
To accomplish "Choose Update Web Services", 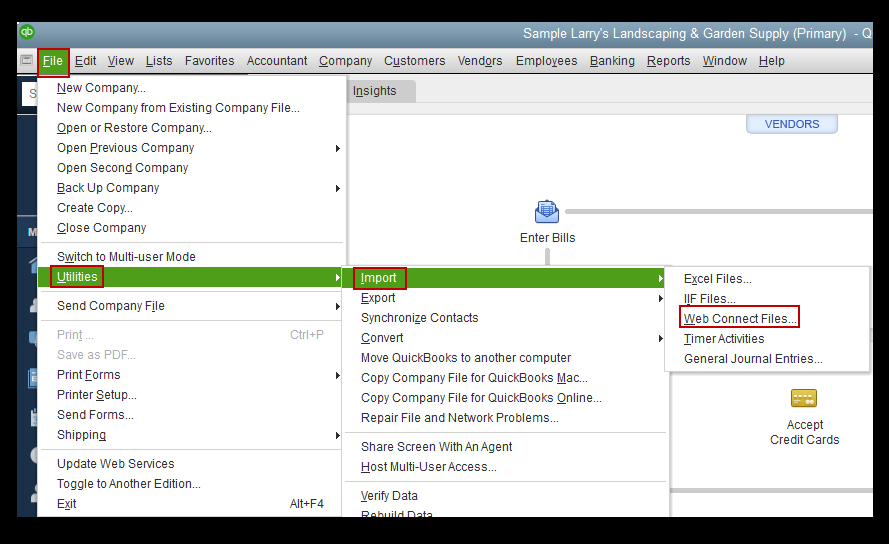I will (192, 464).
